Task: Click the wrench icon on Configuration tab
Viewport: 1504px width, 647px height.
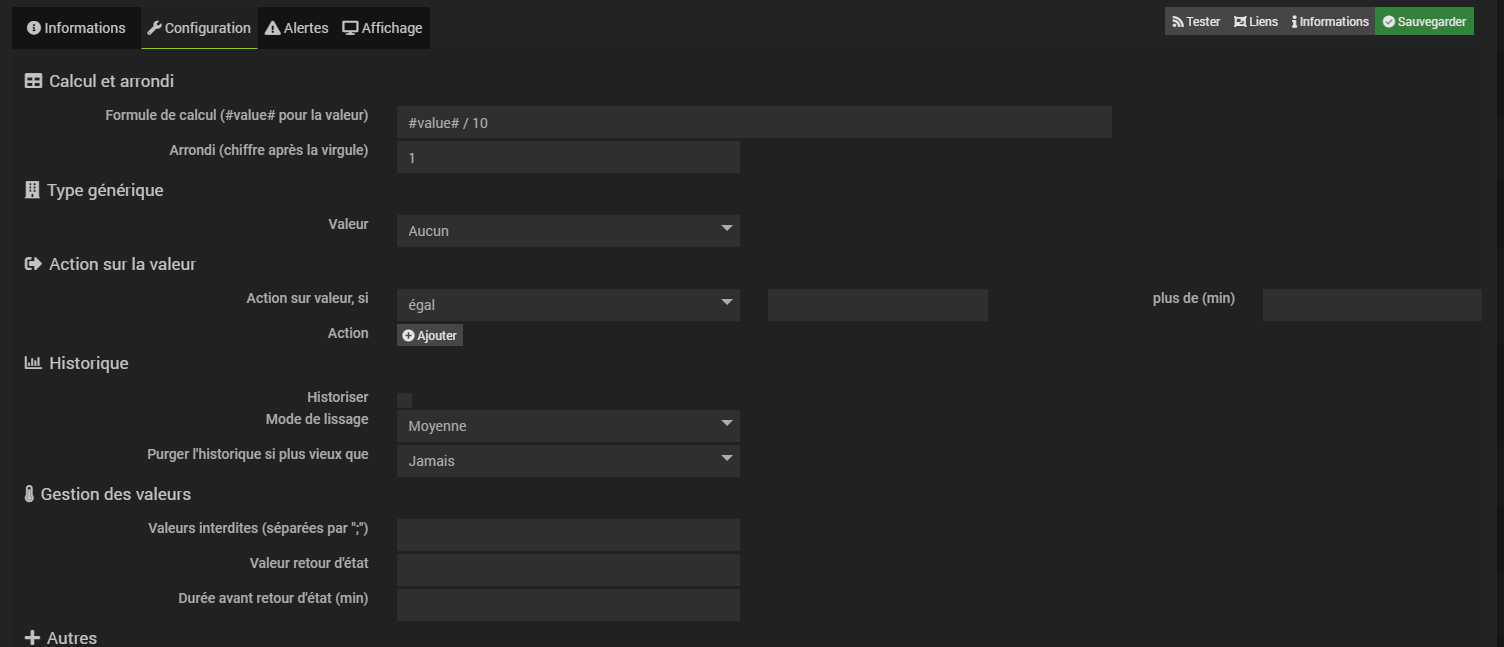Action: pos(154,28)
